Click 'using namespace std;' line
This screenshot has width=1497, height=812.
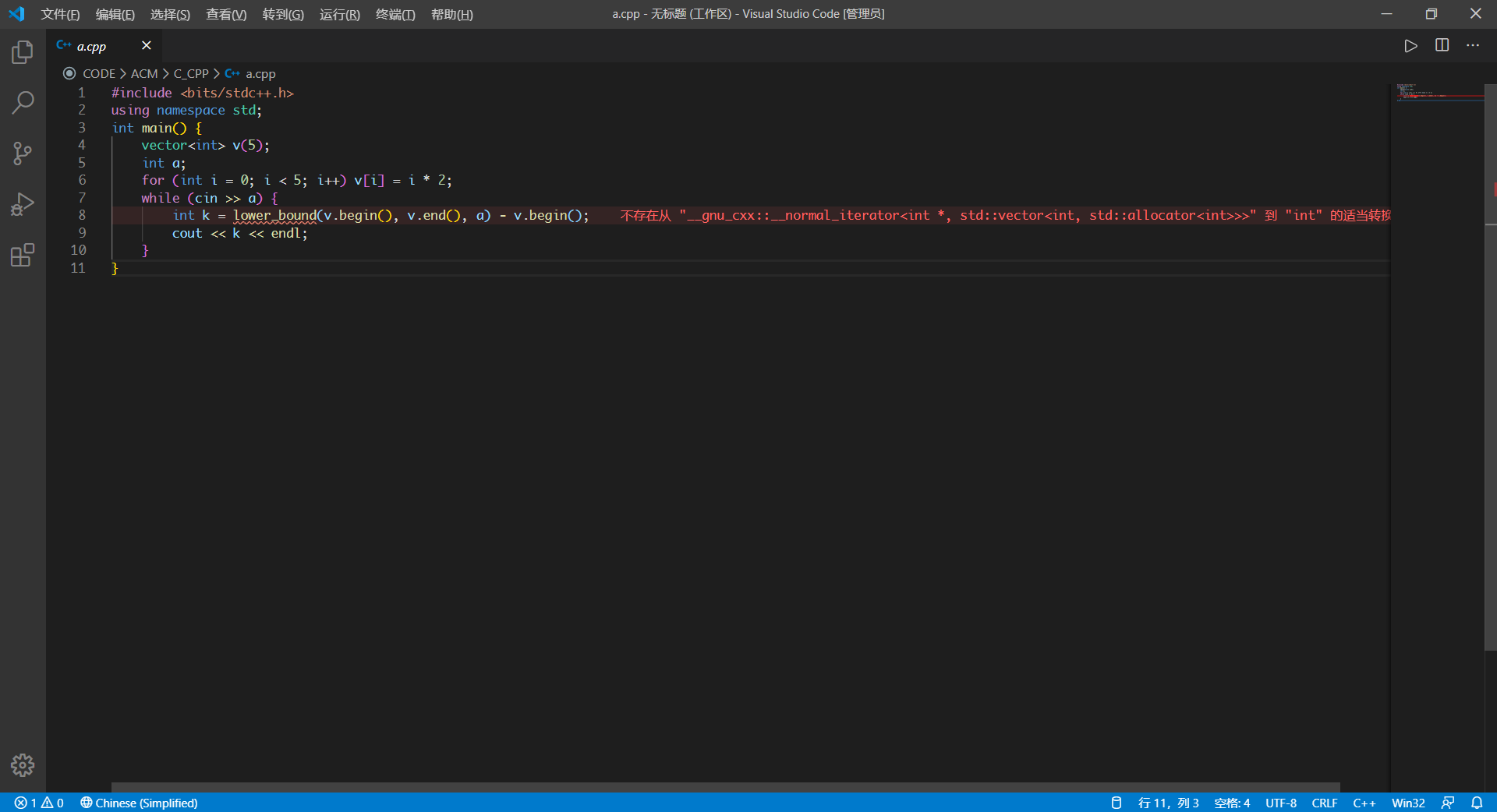coord(186,110)
